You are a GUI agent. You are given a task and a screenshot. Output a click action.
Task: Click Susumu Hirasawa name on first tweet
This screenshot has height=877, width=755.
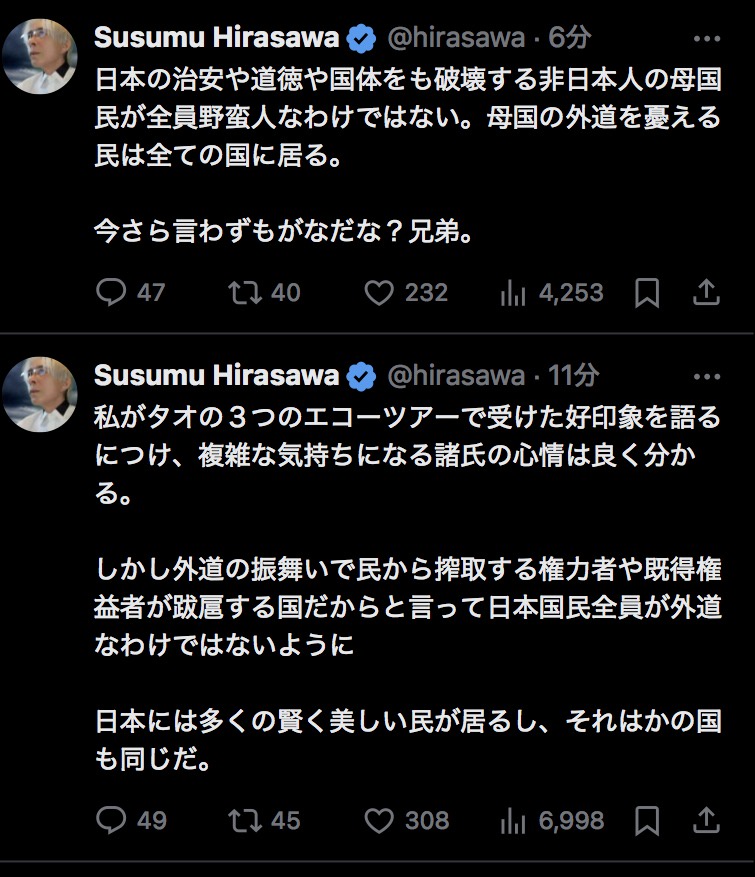[216, 38]
